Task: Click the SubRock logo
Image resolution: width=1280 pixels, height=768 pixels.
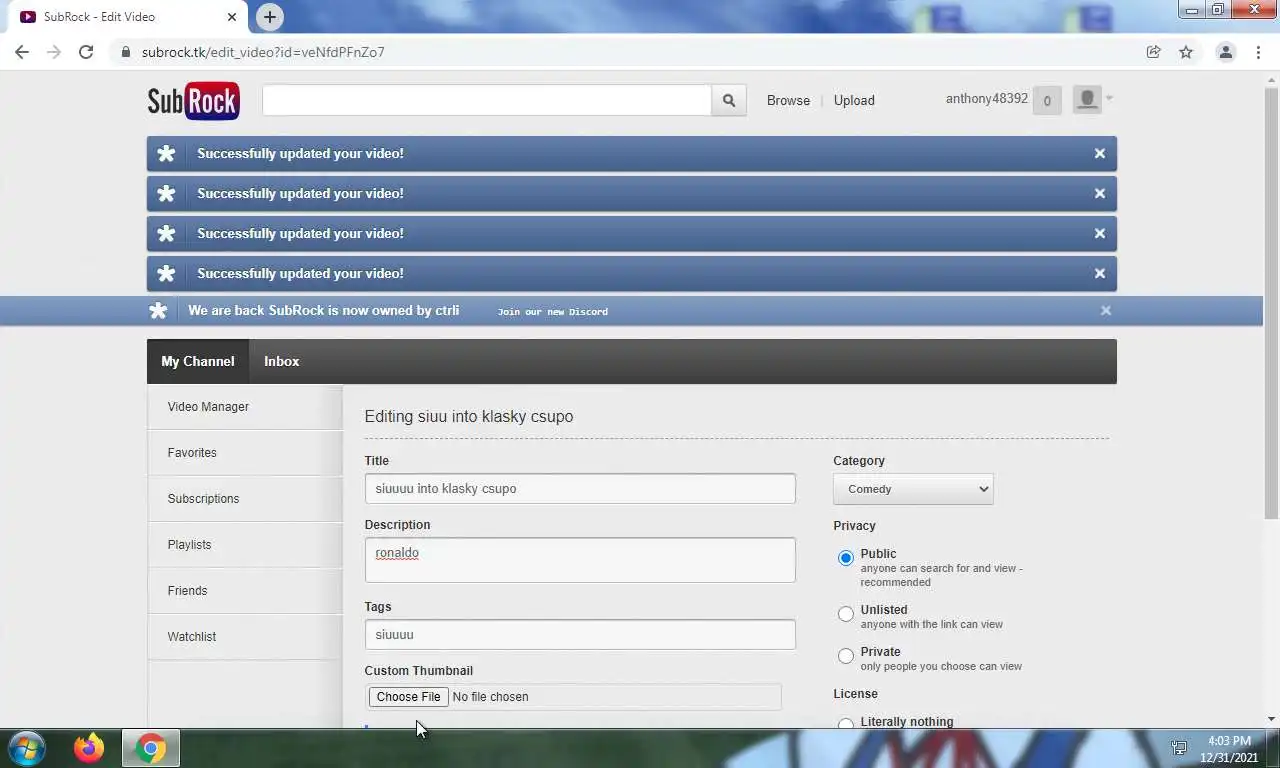Action: click(x=193, y=100)
